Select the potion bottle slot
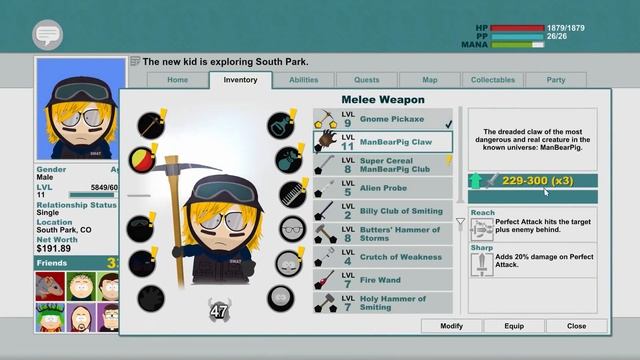 coord(281,125)
